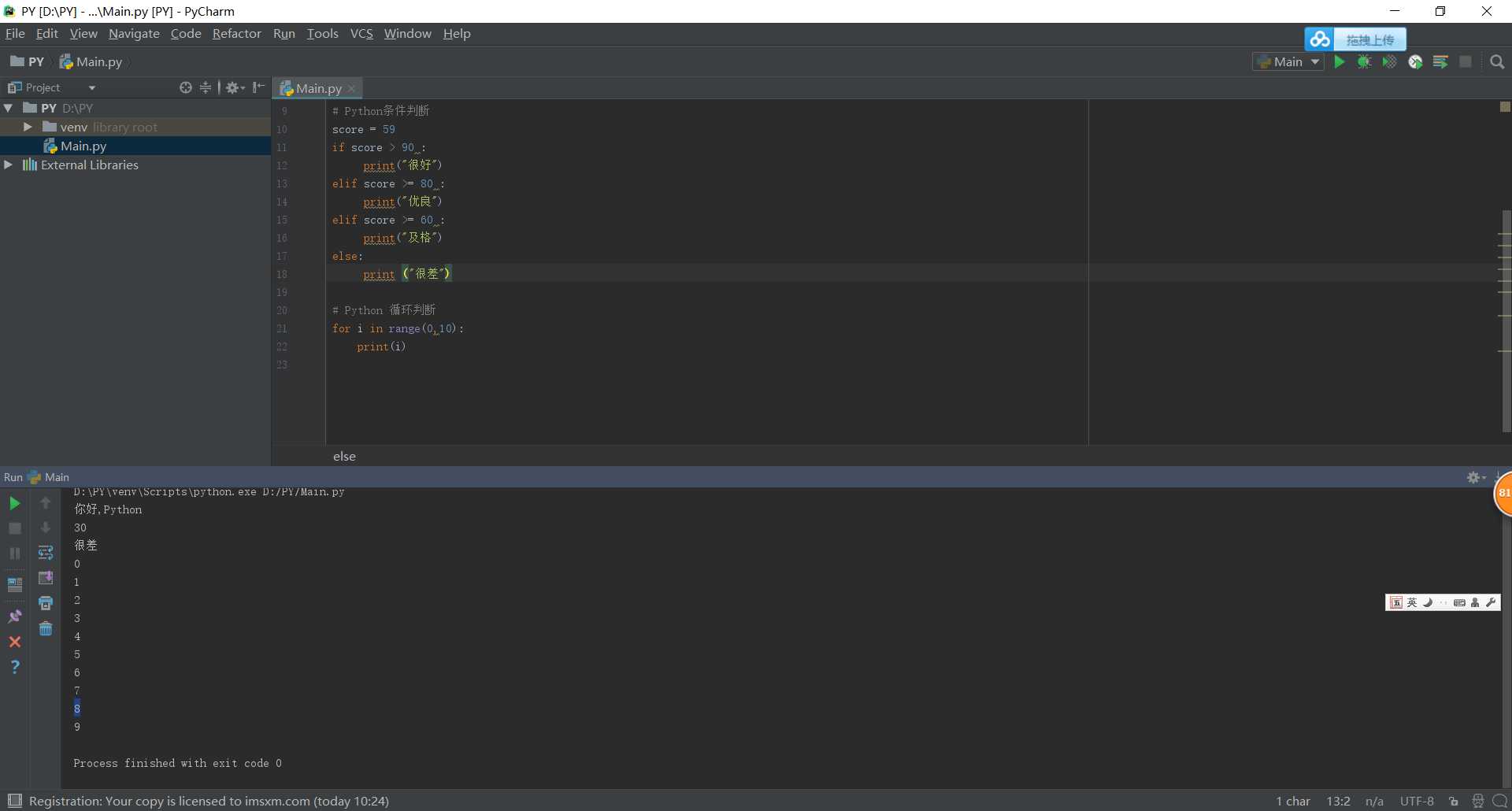Print the console output via printer icon
1512x811 pixels.
(x=46, y=603)
